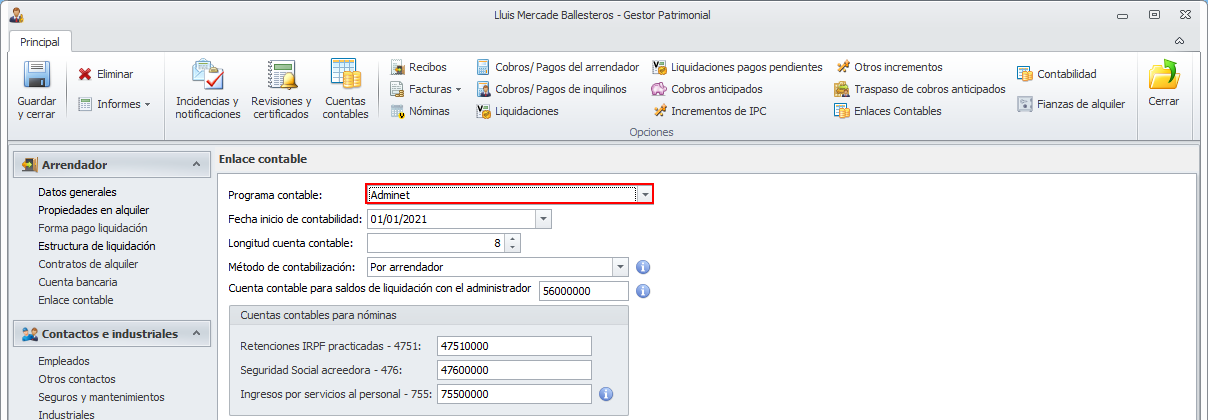Expand the Método de contabilización combo box

tap(620, 267)
